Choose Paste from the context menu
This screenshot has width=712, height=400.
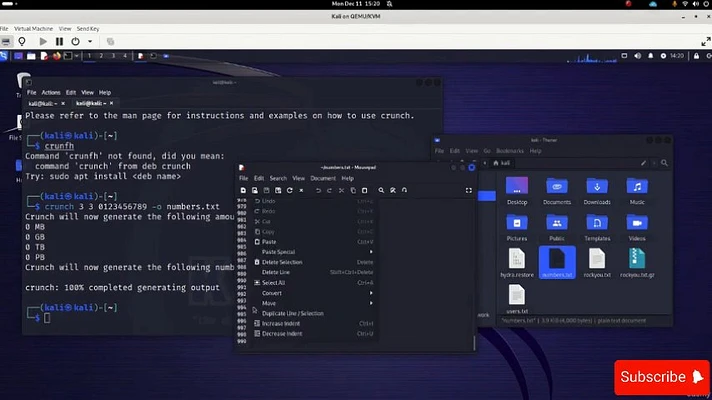[314, 242]
